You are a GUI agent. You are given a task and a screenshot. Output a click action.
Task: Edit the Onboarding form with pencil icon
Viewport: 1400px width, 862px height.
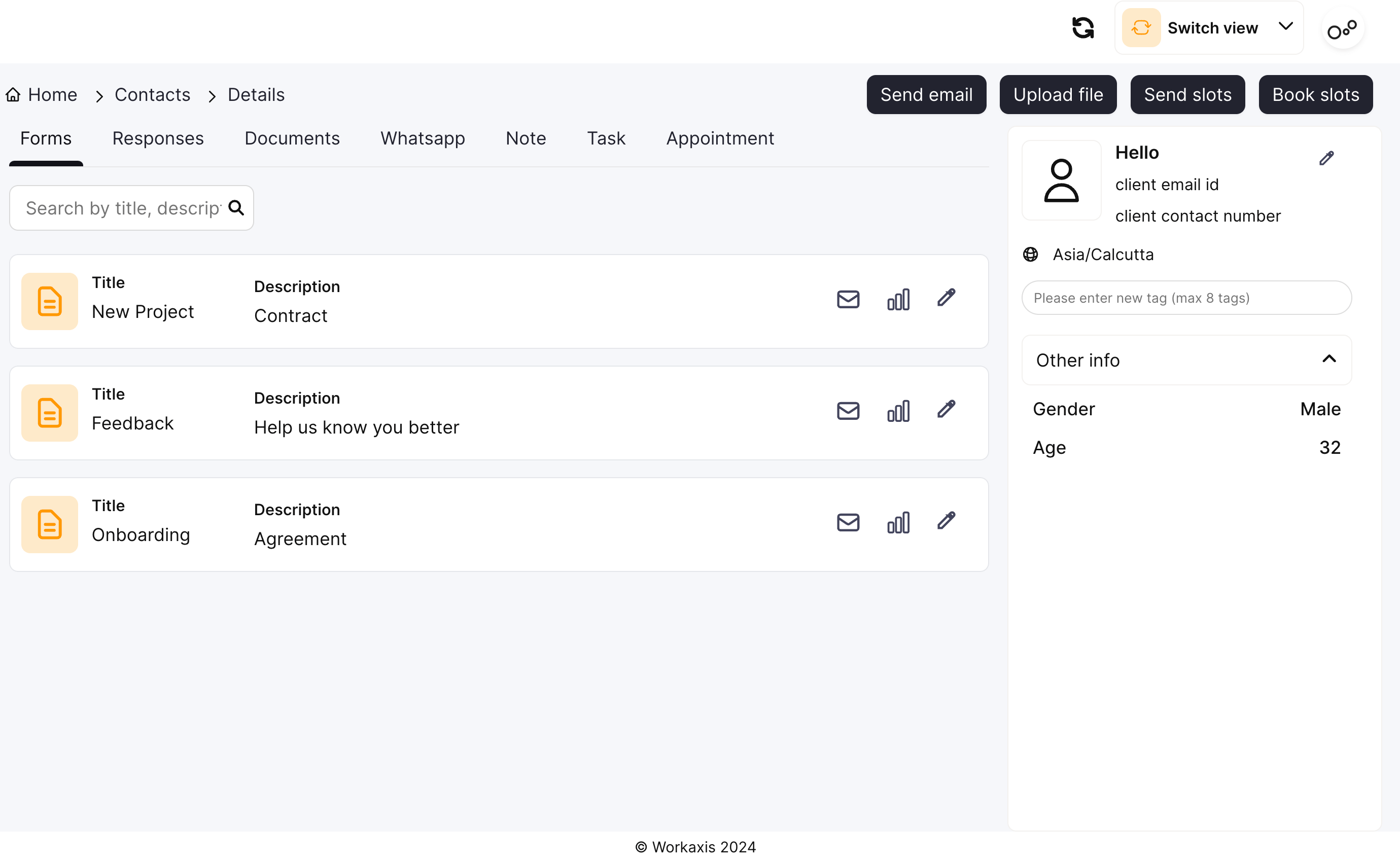coord(946,521)
